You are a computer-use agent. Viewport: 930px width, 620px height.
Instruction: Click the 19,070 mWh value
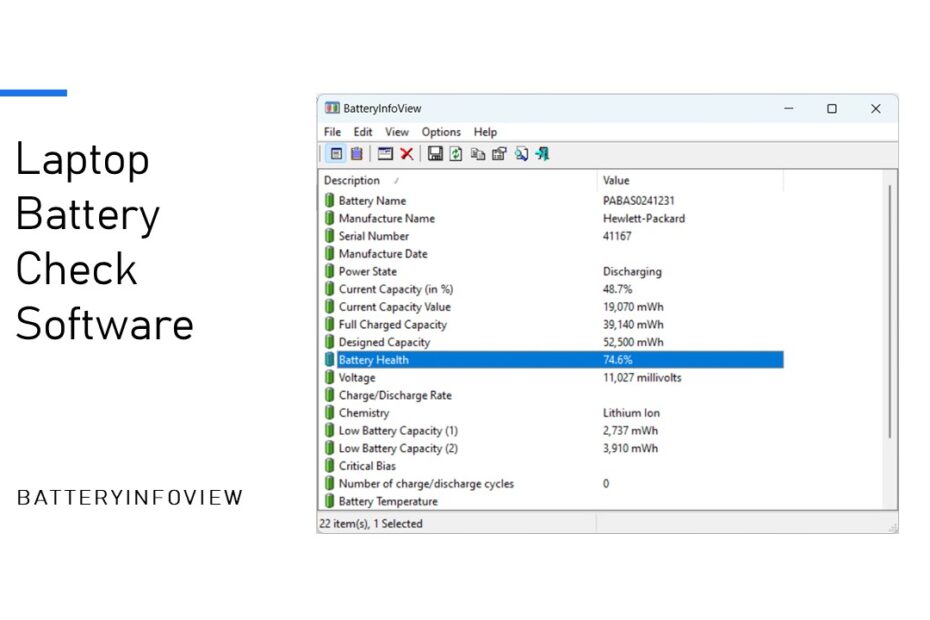(633, 307)
